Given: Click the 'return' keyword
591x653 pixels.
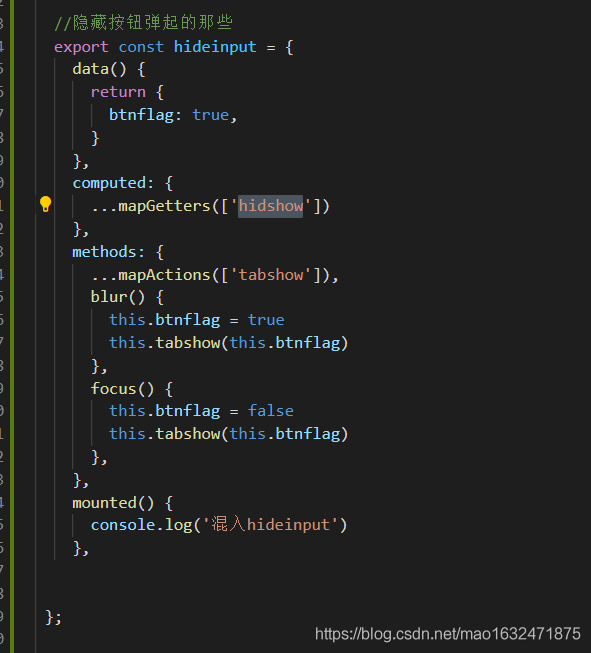Looking at the screenshot, I should pyautogui.click(x=118, y=92).
